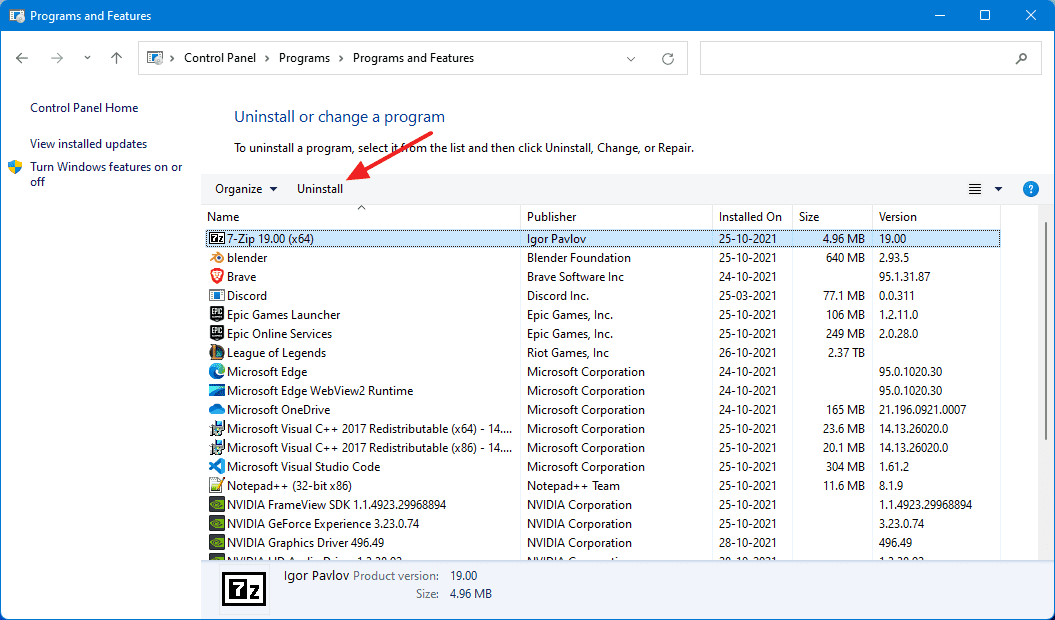1055x620 pixels.
Task: Expand the address bar dropdown arrow
Action: coord(630,57)
